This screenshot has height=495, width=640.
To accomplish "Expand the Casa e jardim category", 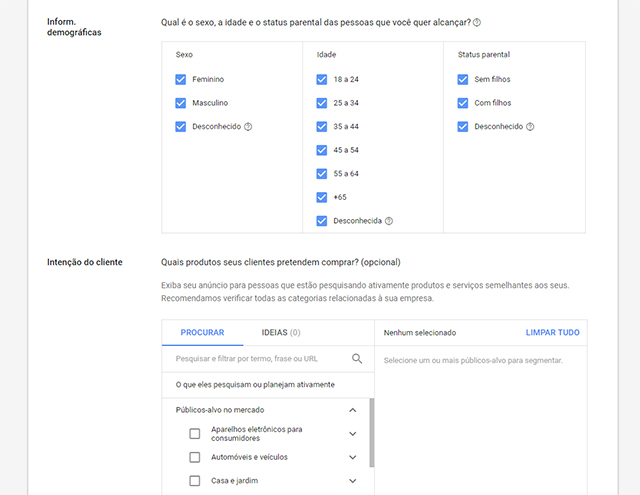I will point(352,481).
